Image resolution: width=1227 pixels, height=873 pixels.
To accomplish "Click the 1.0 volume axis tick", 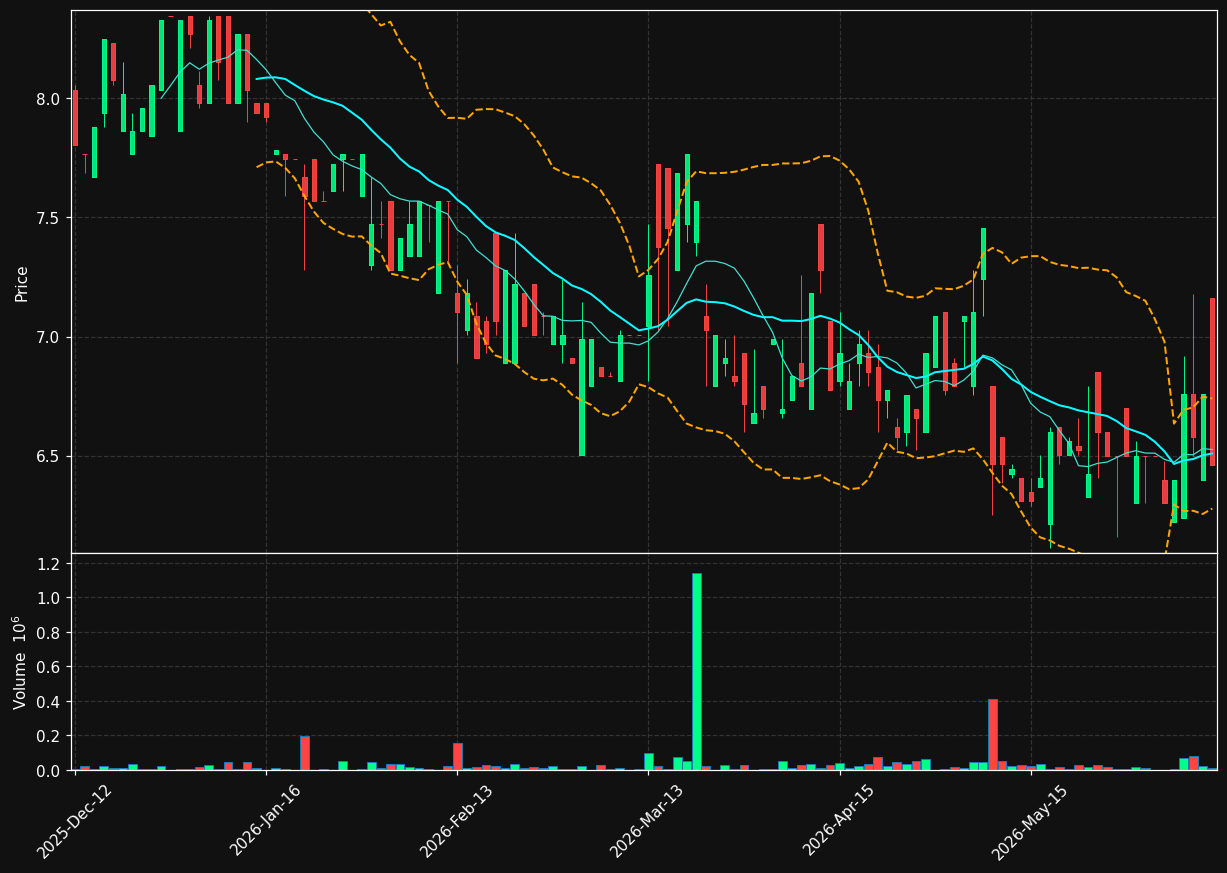I will (x=50, y=598).
